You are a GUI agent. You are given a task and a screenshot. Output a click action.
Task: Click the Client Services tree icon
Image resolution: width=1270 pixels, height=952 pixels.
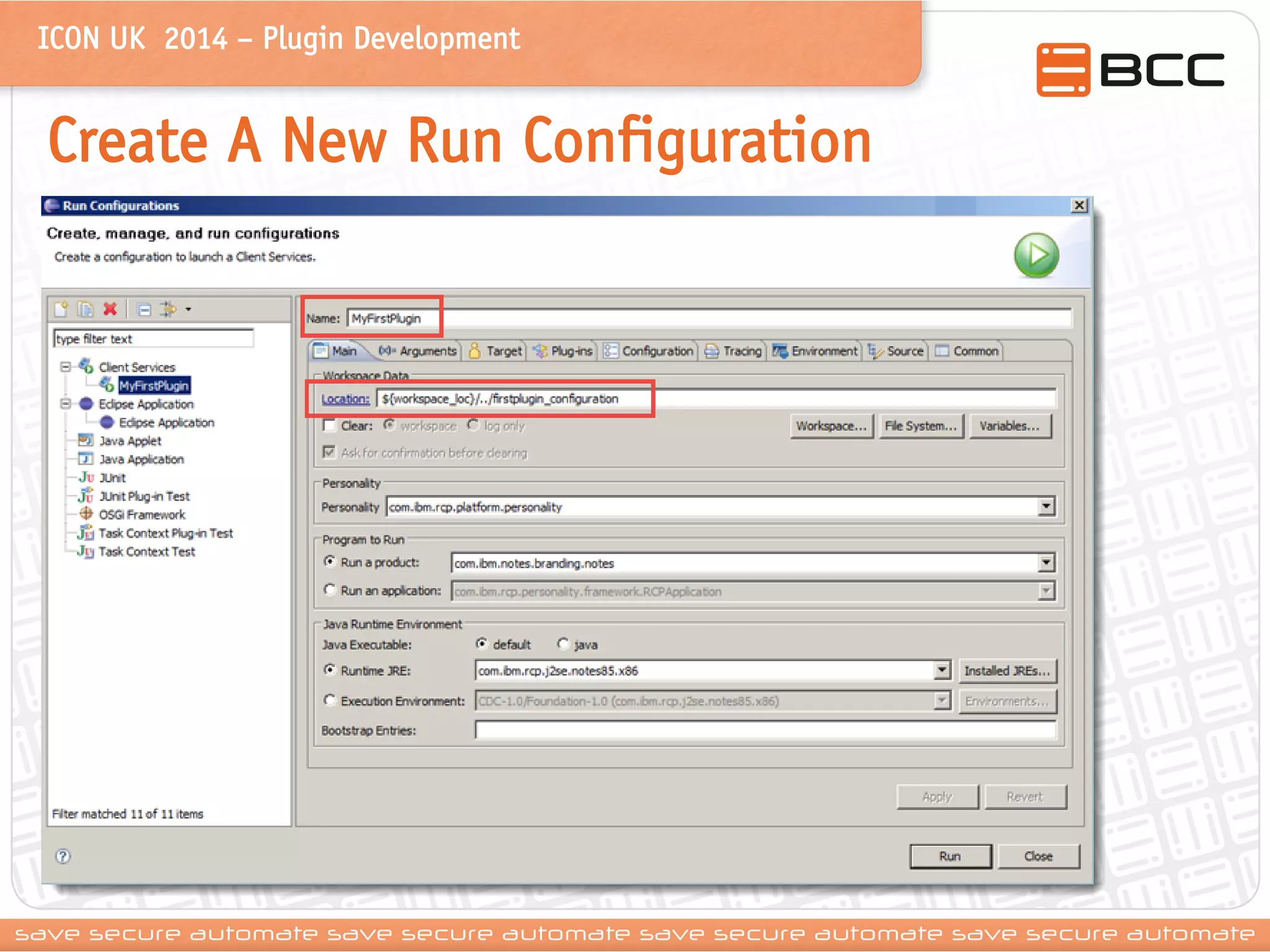(86, 367)
